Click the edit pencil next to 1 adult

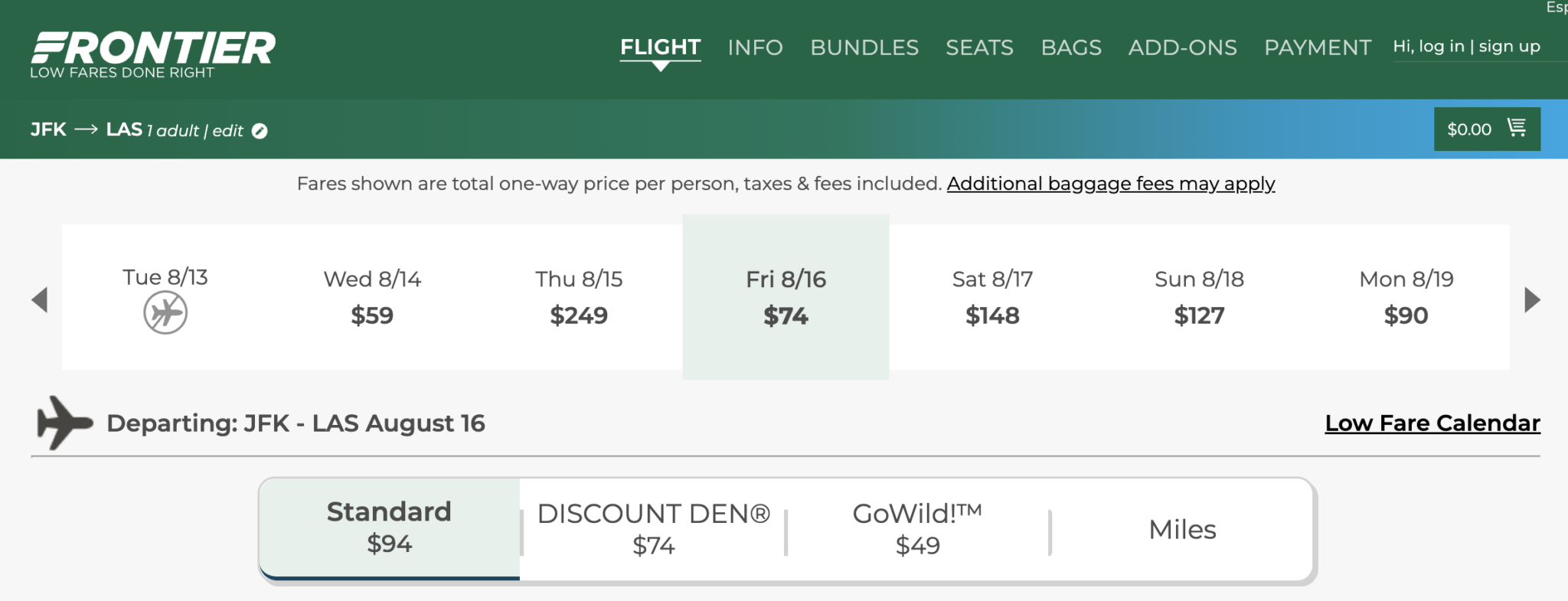[260, 130]
